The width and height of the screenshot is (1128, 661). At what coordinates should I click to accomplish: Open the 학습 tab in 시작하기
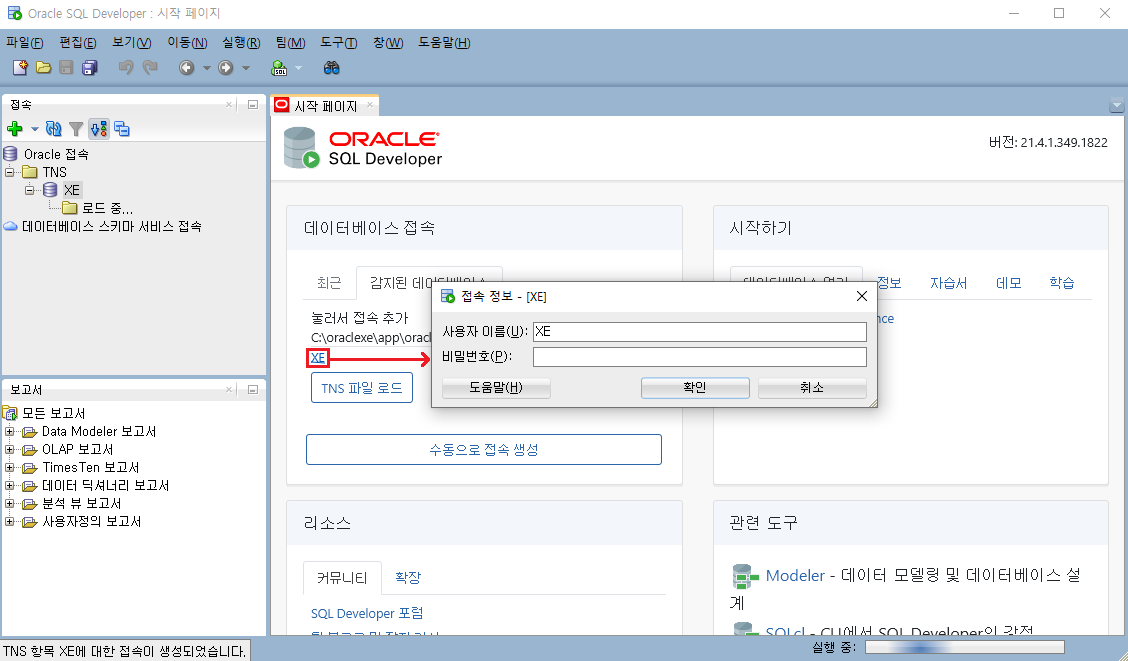tap(1062, 283)
